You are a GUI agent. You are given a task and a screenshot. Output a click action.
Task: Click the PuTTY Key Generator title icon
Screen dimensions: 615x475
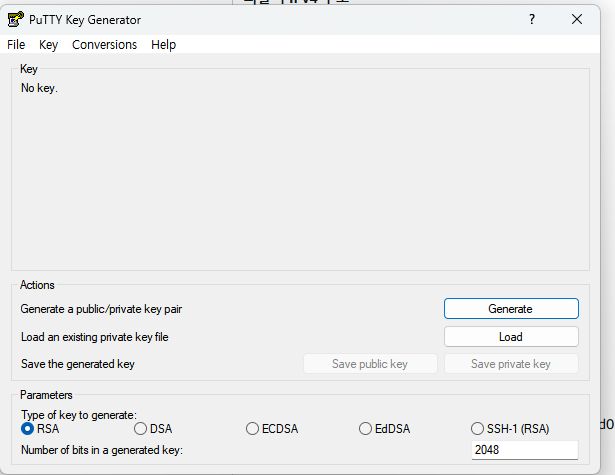pos(15,19)
